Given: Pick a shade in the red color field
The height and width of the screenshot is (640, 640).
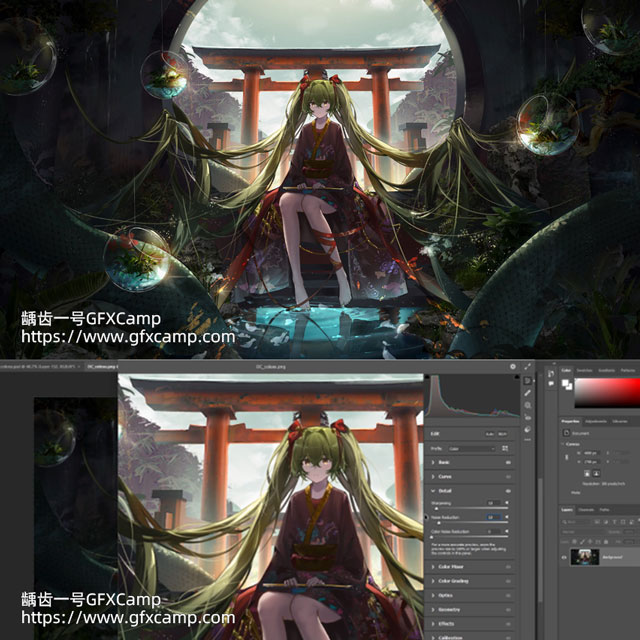Looking at the screenshot, I should tap(607, 393).
